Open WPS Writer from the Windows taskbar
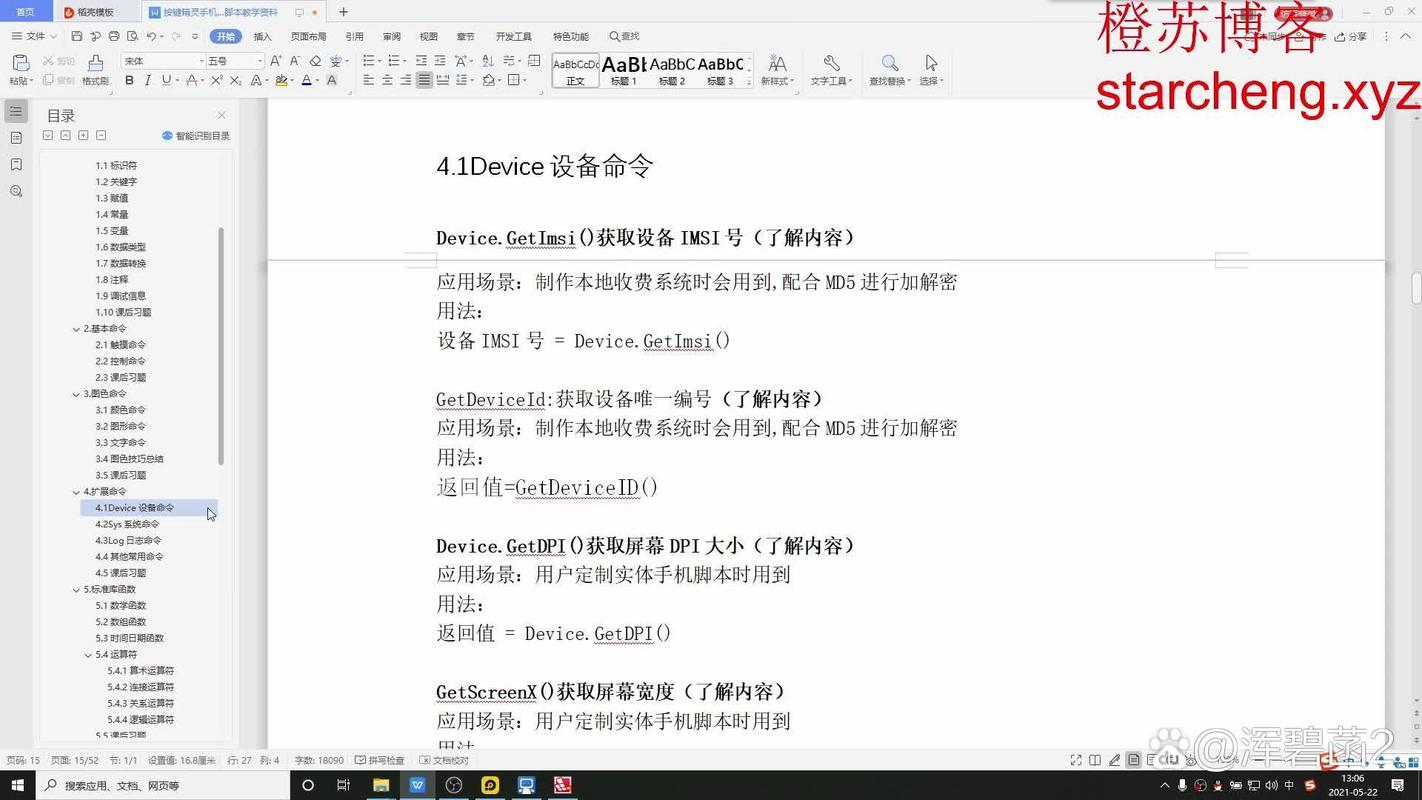The image size is (1422, 800). [417, 785]
